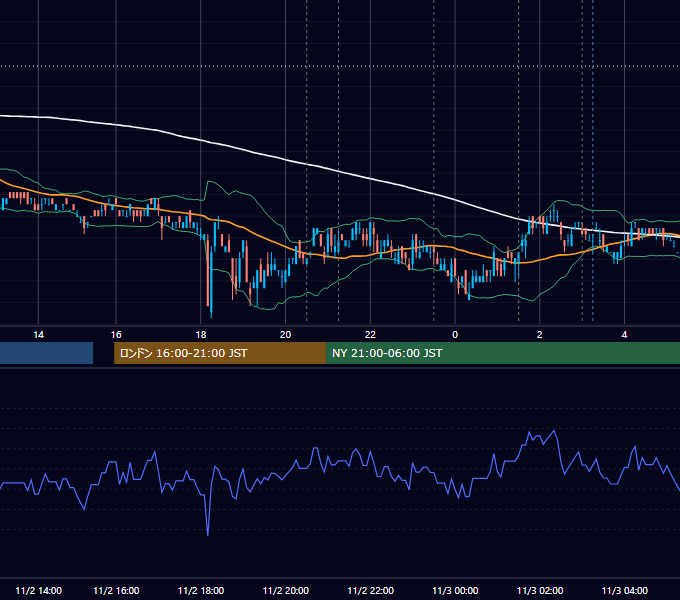Click the 14 hour label on price chart axis
This screenshot has height=600, width=680.
[39, 335]
